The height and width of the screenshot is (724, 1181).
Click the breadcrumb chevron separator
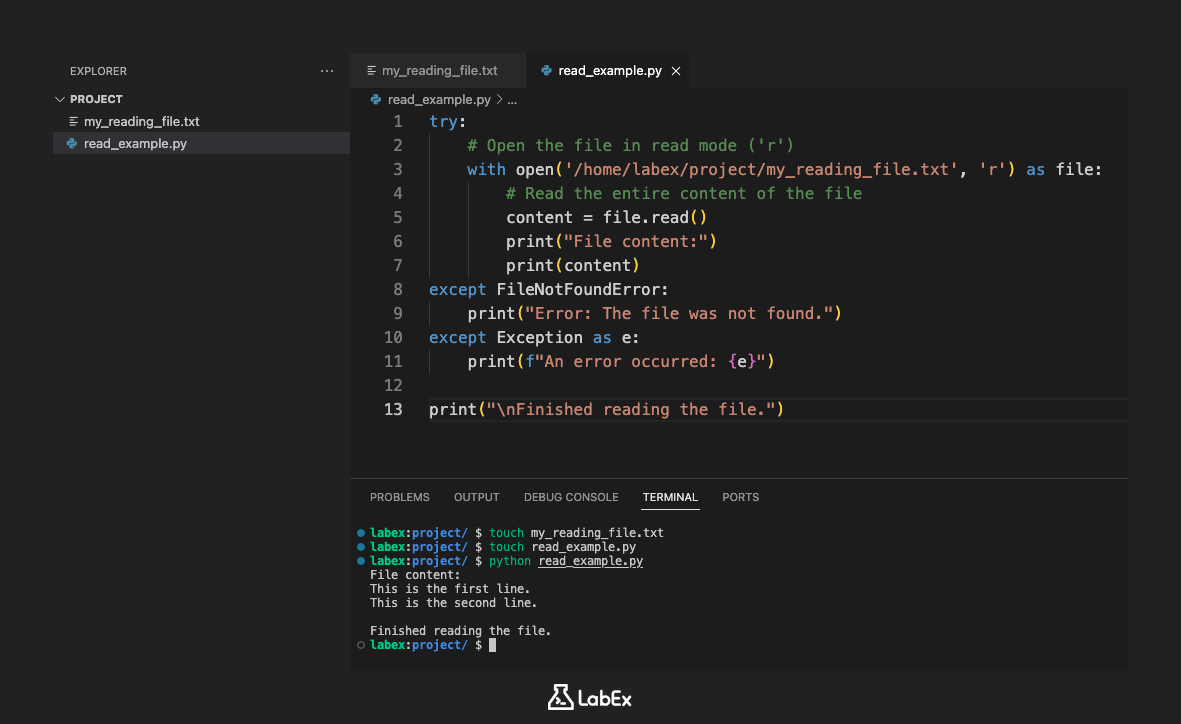pyautogui.click(x=499, y=99)
